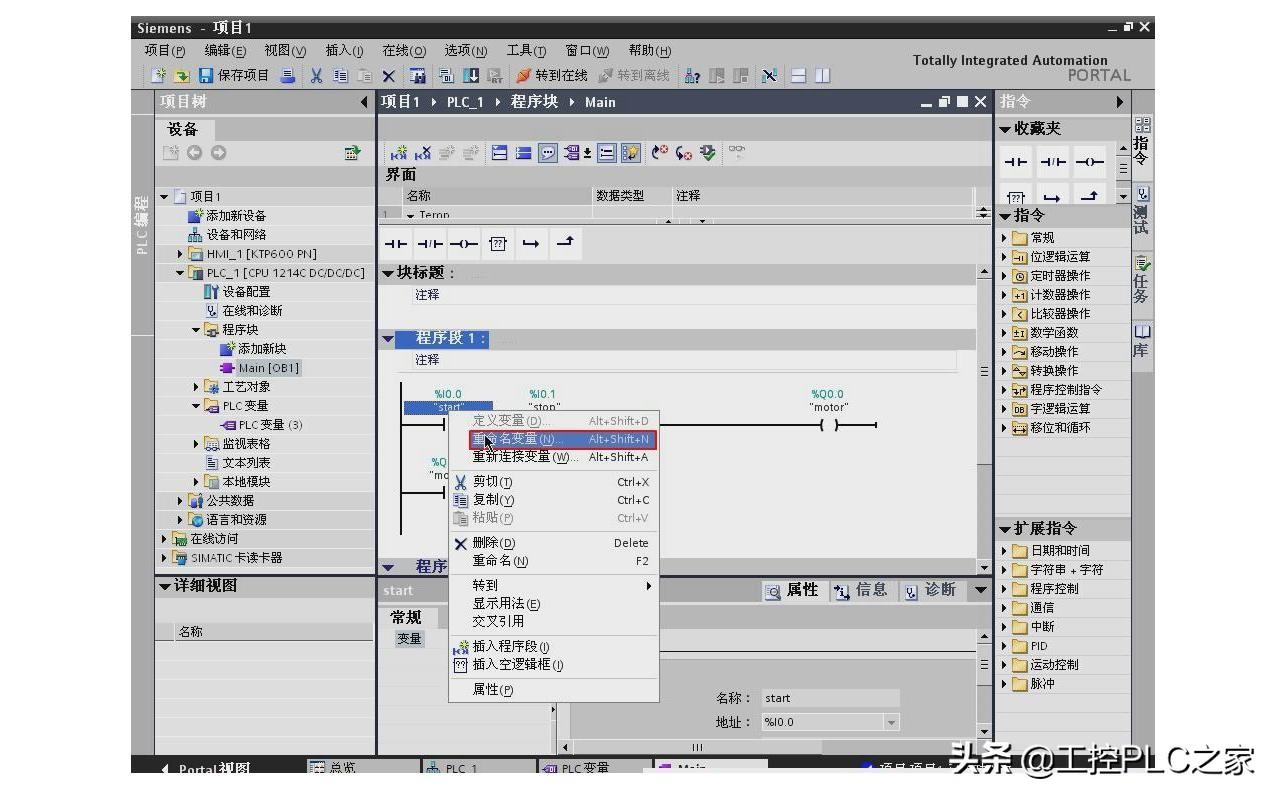
Task: Choose 属性(P) in the context menu
Action: [554, 690]
